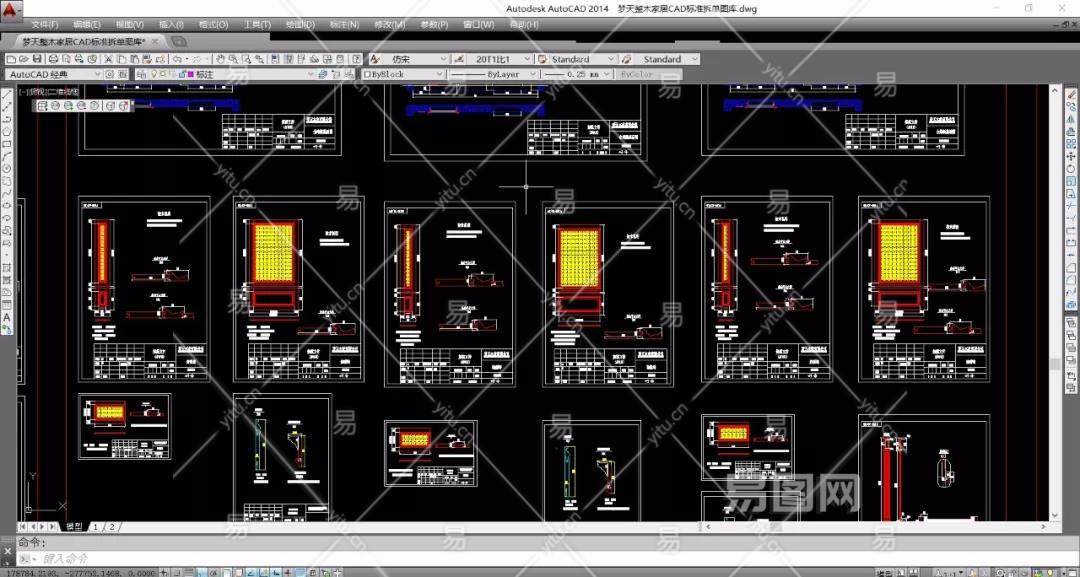Click the Open file icon
This screenshot has width=1080, height=577.
pyautogui.click(x=23, y=59)
